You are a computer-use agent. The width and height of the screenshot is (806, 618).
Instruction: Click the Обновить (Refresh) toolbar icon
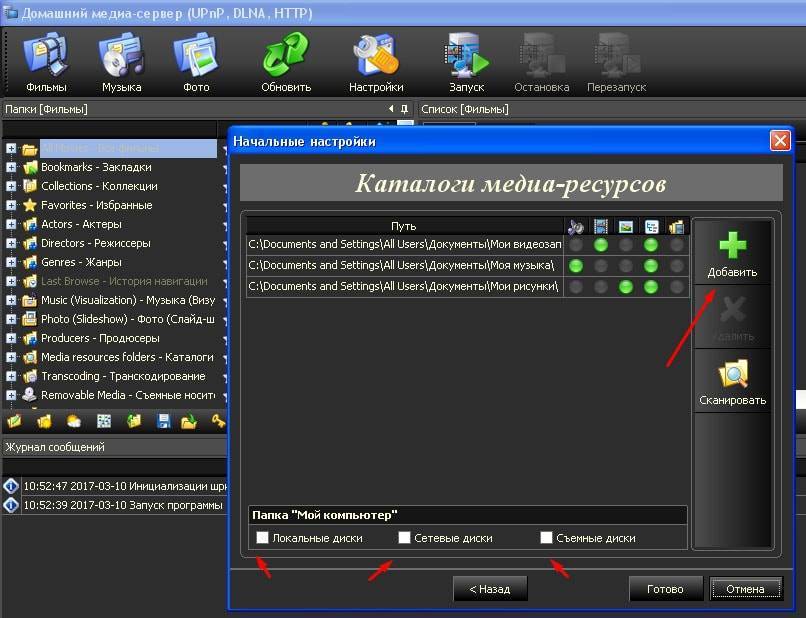point(286,55)
